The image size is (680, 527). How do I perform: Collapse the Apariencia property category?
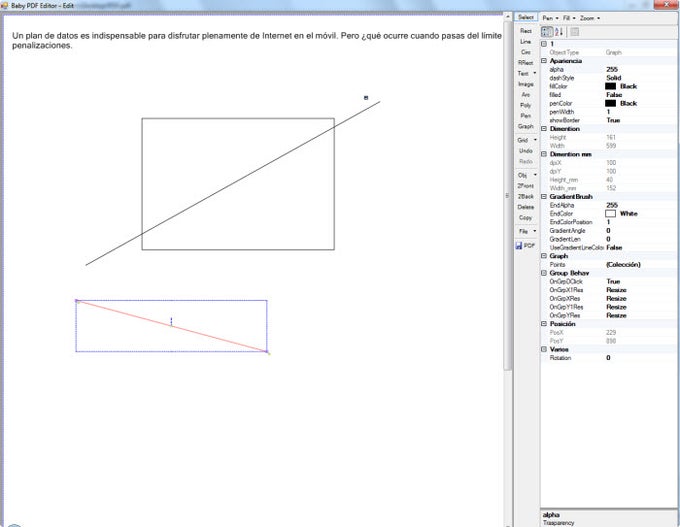click(544, 61)
